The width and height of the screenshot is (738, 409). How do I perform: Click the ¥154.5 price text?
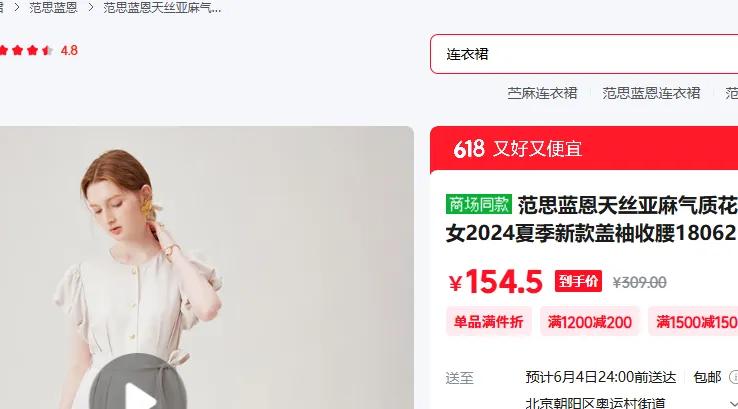point(495,281)
